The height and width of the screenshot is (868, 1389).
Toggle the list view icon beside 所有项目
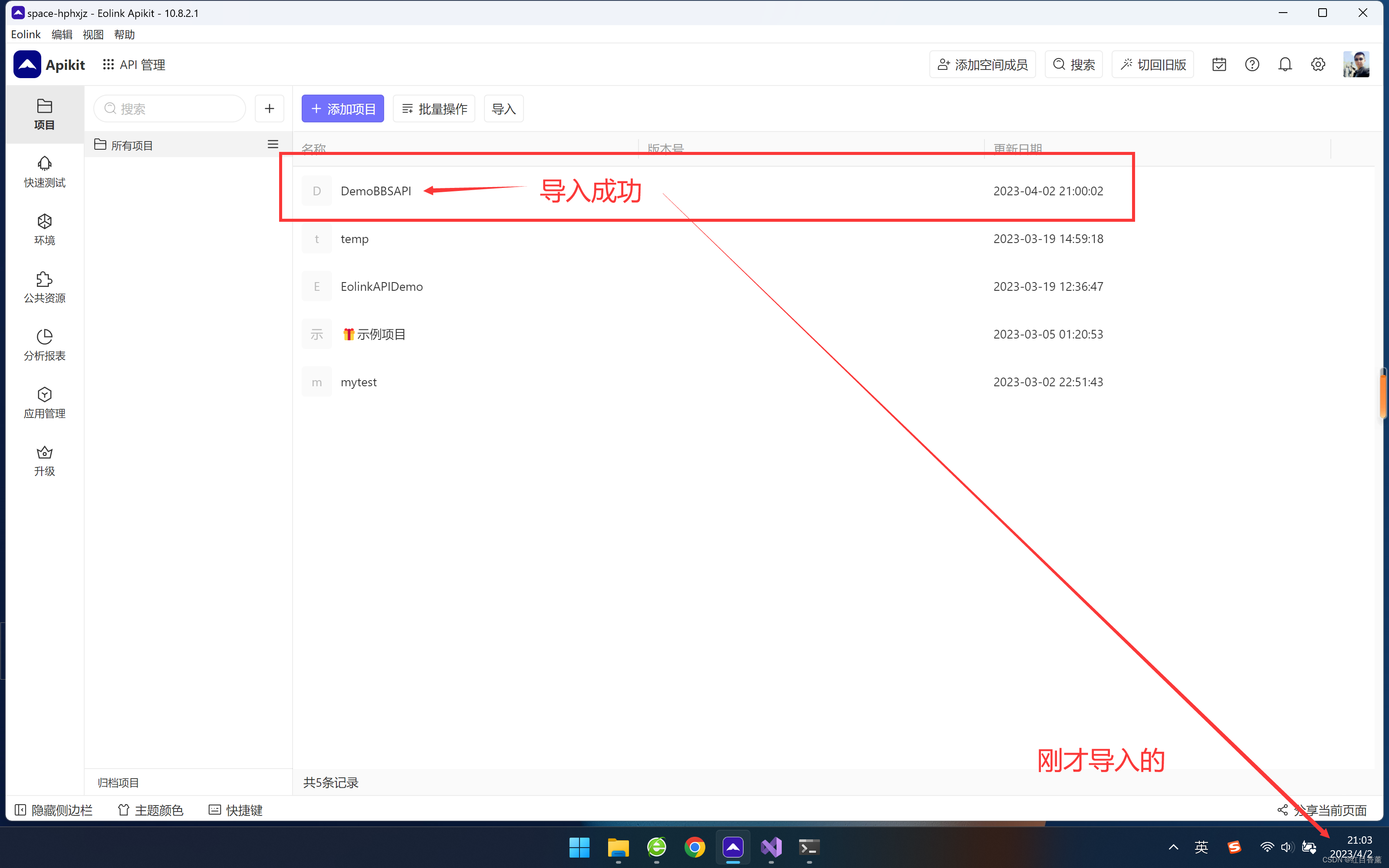pos(273,144)
